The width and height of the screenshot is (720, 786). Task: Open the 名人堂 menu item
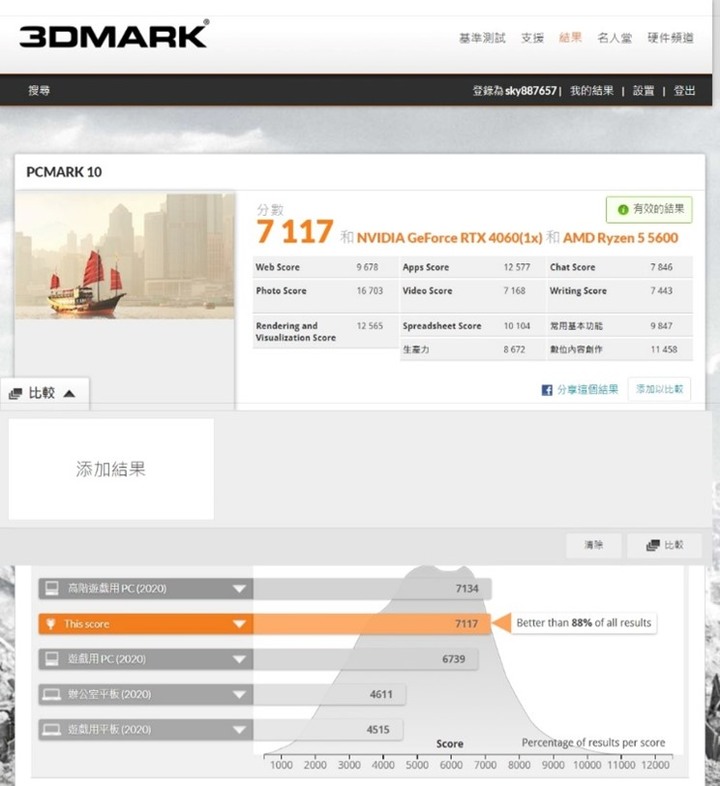(x=614, y=38)
